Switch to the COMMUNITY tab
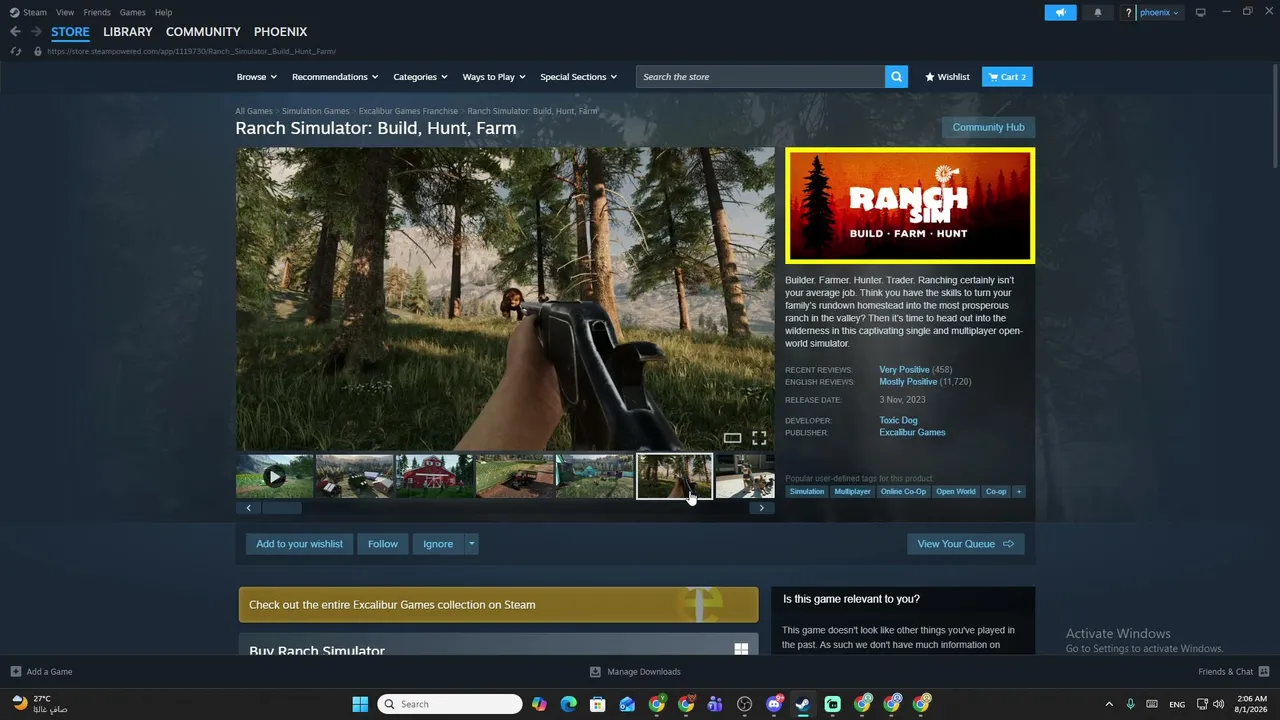 tap(203, 32)
